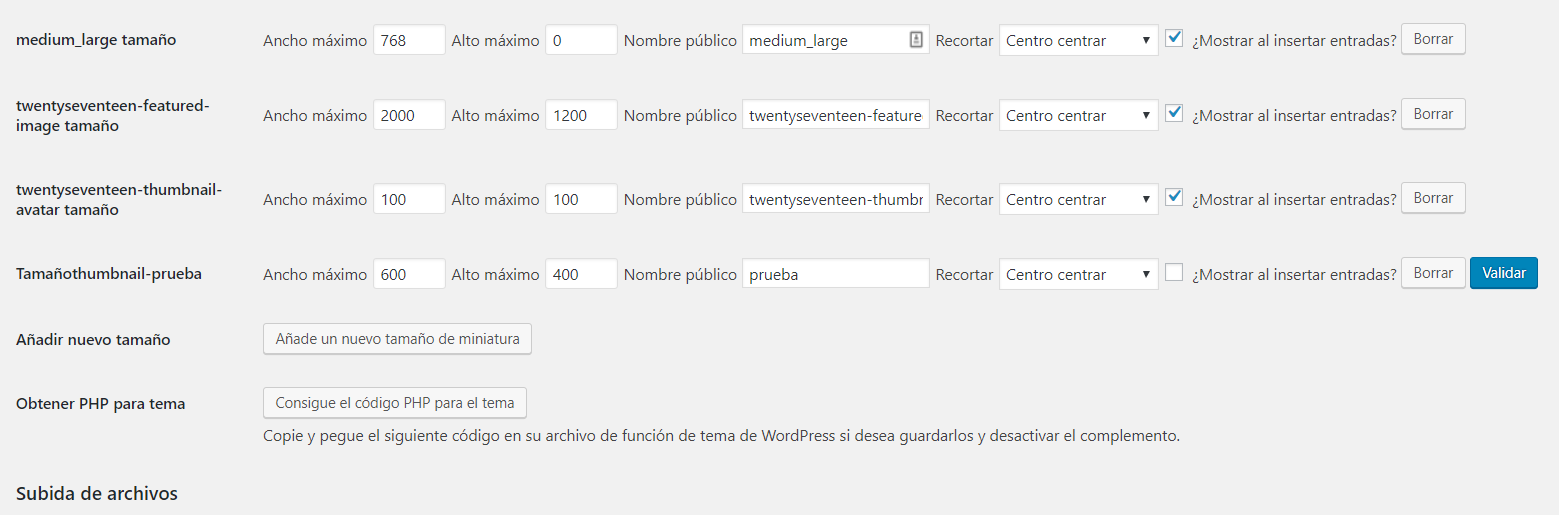The width and height of the screenshot is (1559, 515).
Task: Click Añade un nuevo tamaño de miniatura
Action: [x=397, y=339]
